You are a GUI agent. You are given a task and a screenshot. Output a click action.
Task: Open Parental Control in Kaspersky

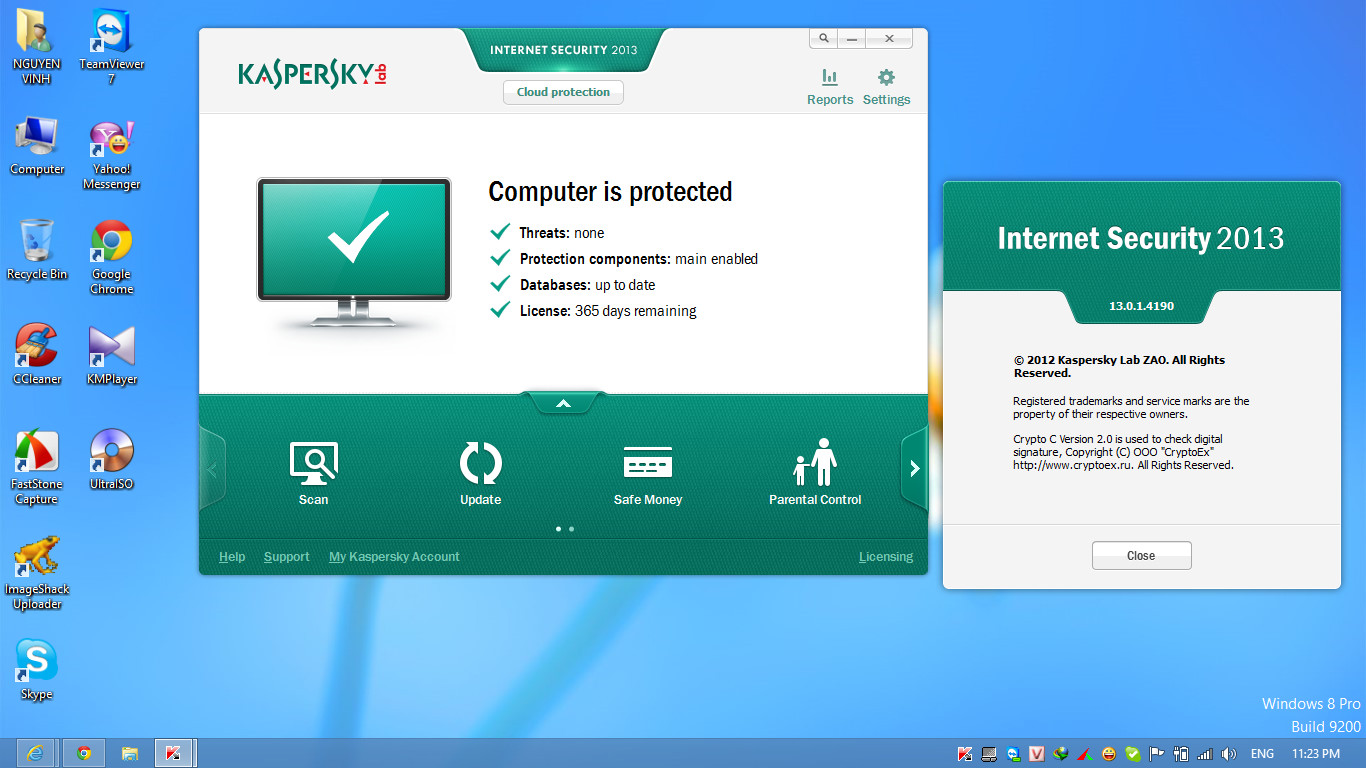pyautogui.click(x=815, y=472)
